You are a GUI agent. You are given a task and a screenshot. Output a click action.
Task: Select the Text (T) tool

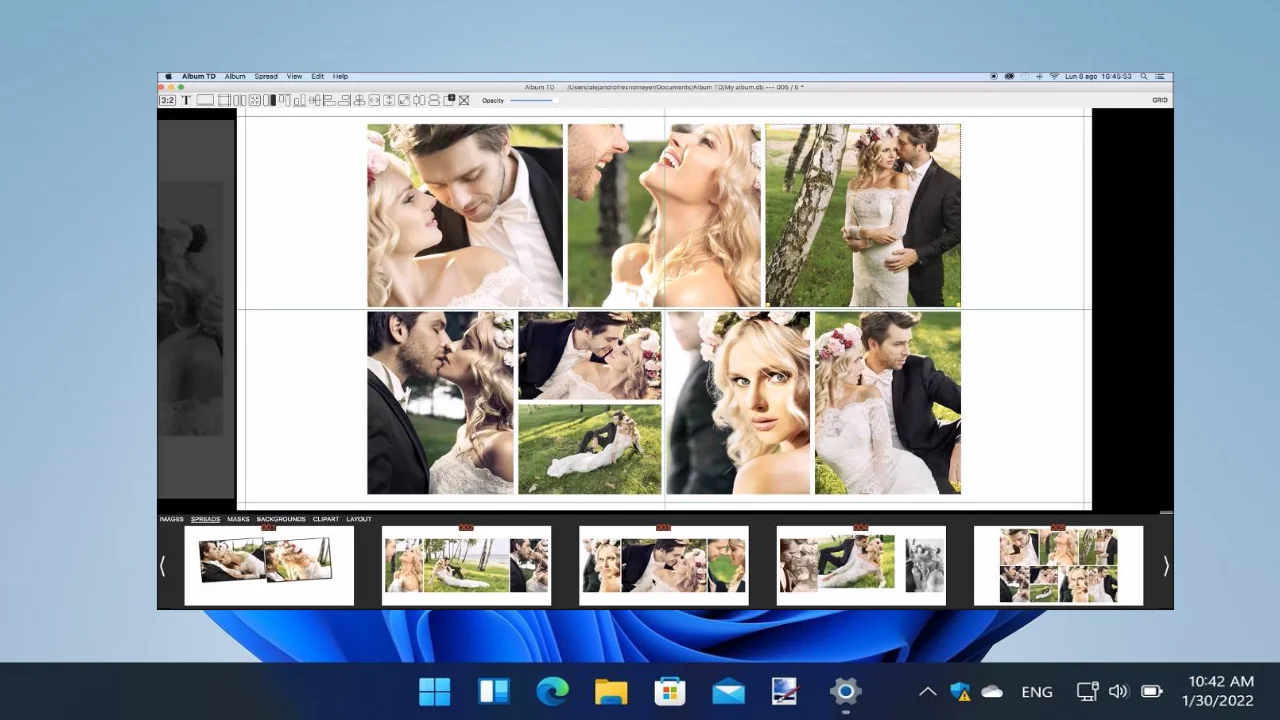[186, 100]
